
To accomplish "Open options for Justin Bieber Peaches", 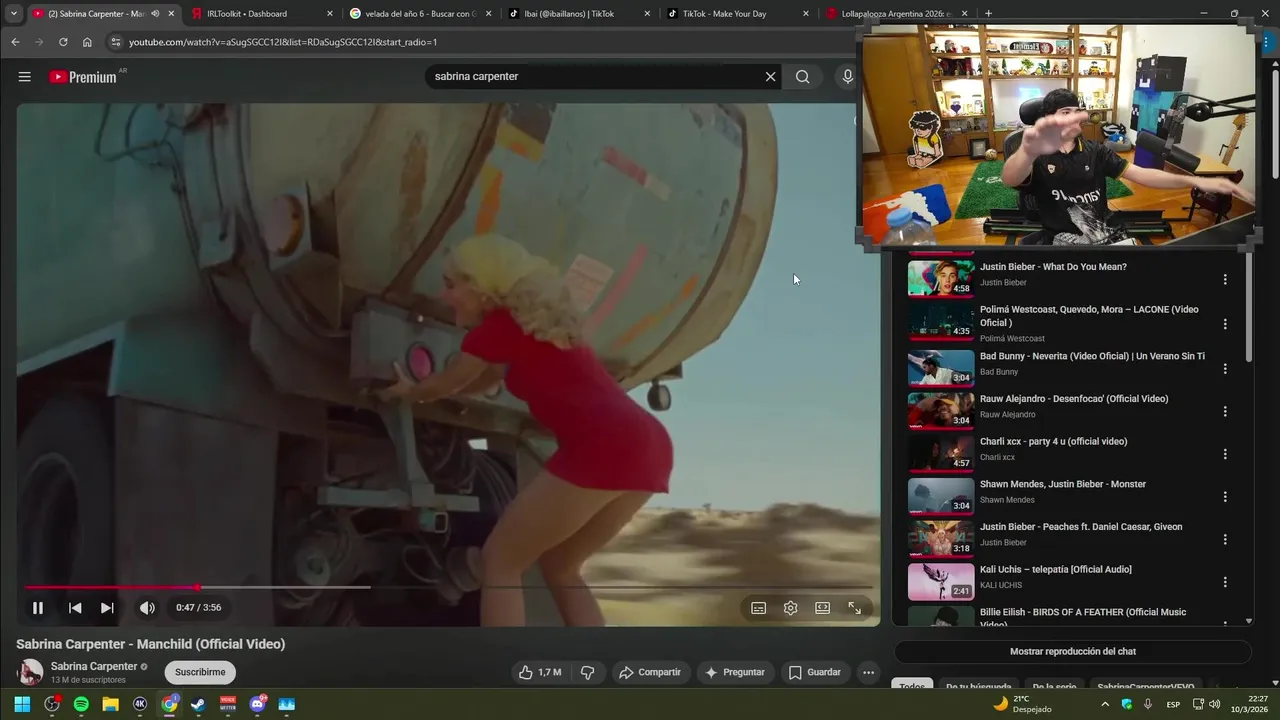I will pos(1225,539).
